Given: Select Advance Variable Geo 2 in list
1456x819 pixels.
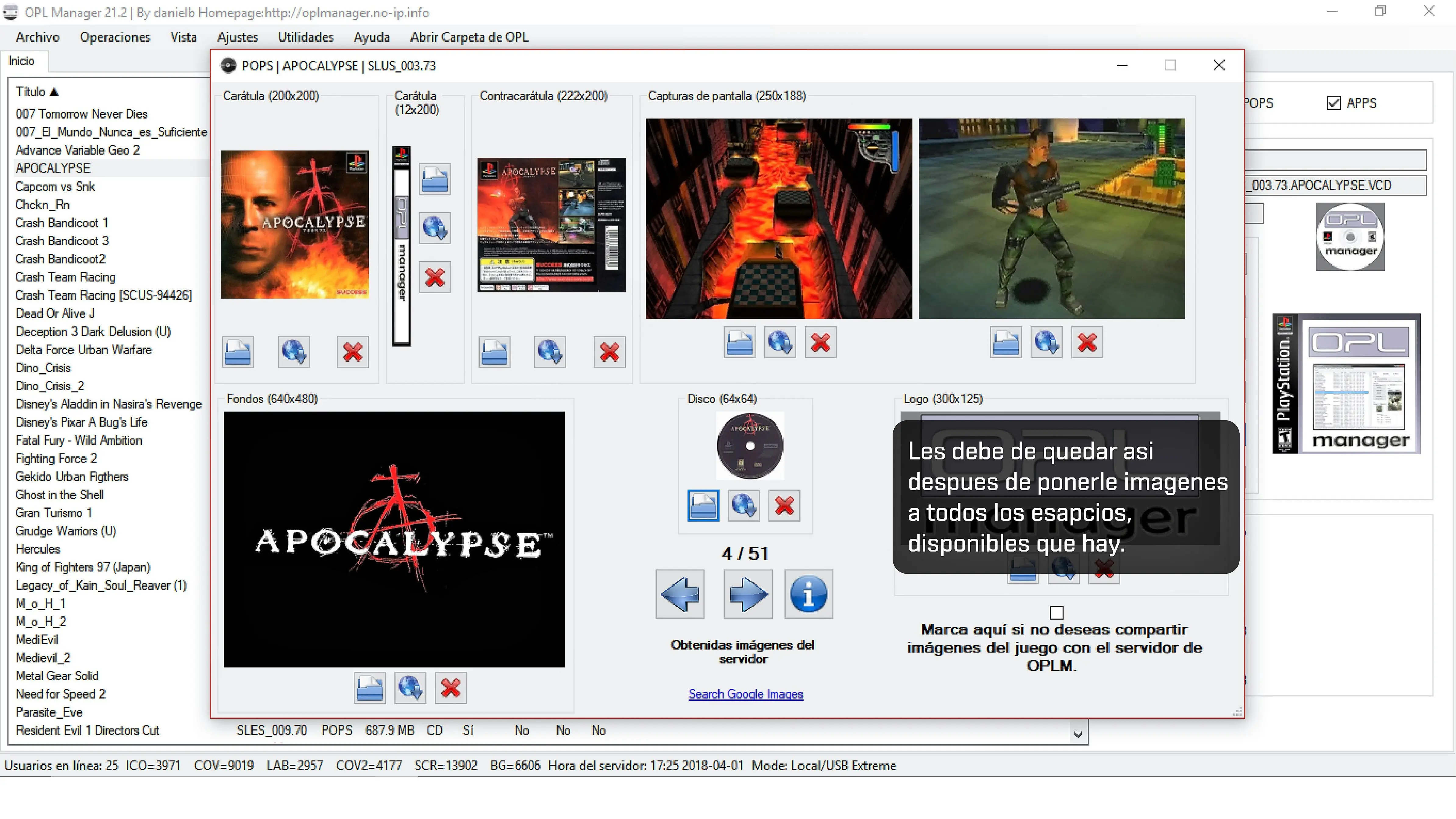Looking at the screenshot, I should click(77, 150).
